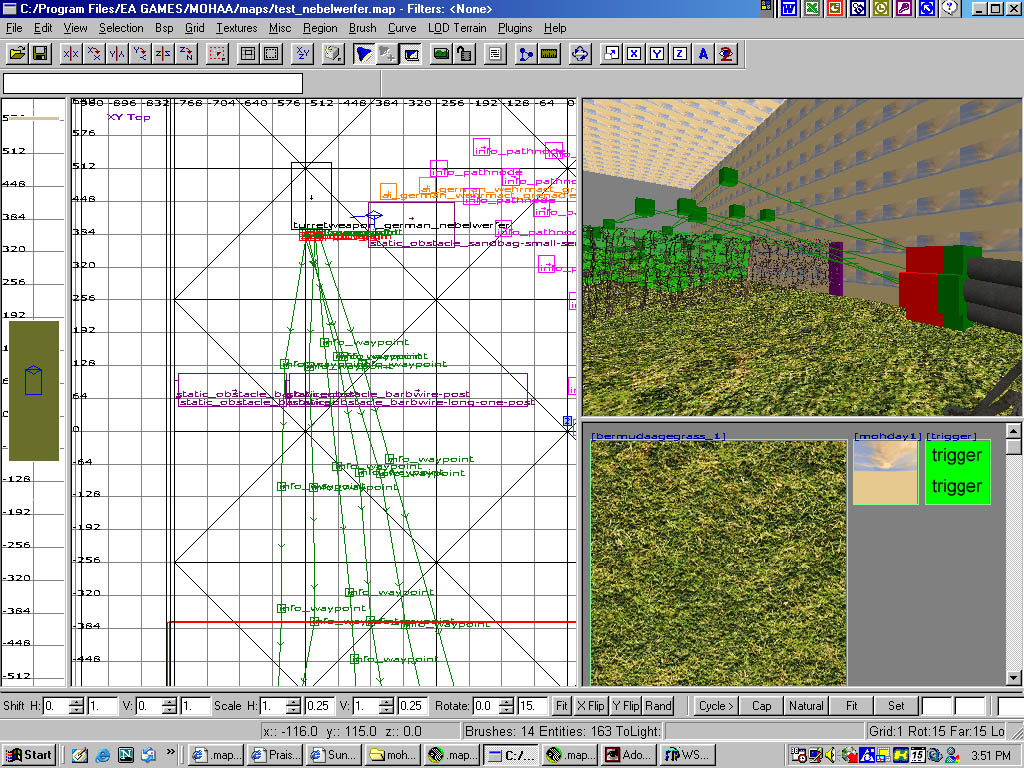Toggle the Z axis lock button
The height and width of the screenshot is (768, 1024).
coord(680,53)
